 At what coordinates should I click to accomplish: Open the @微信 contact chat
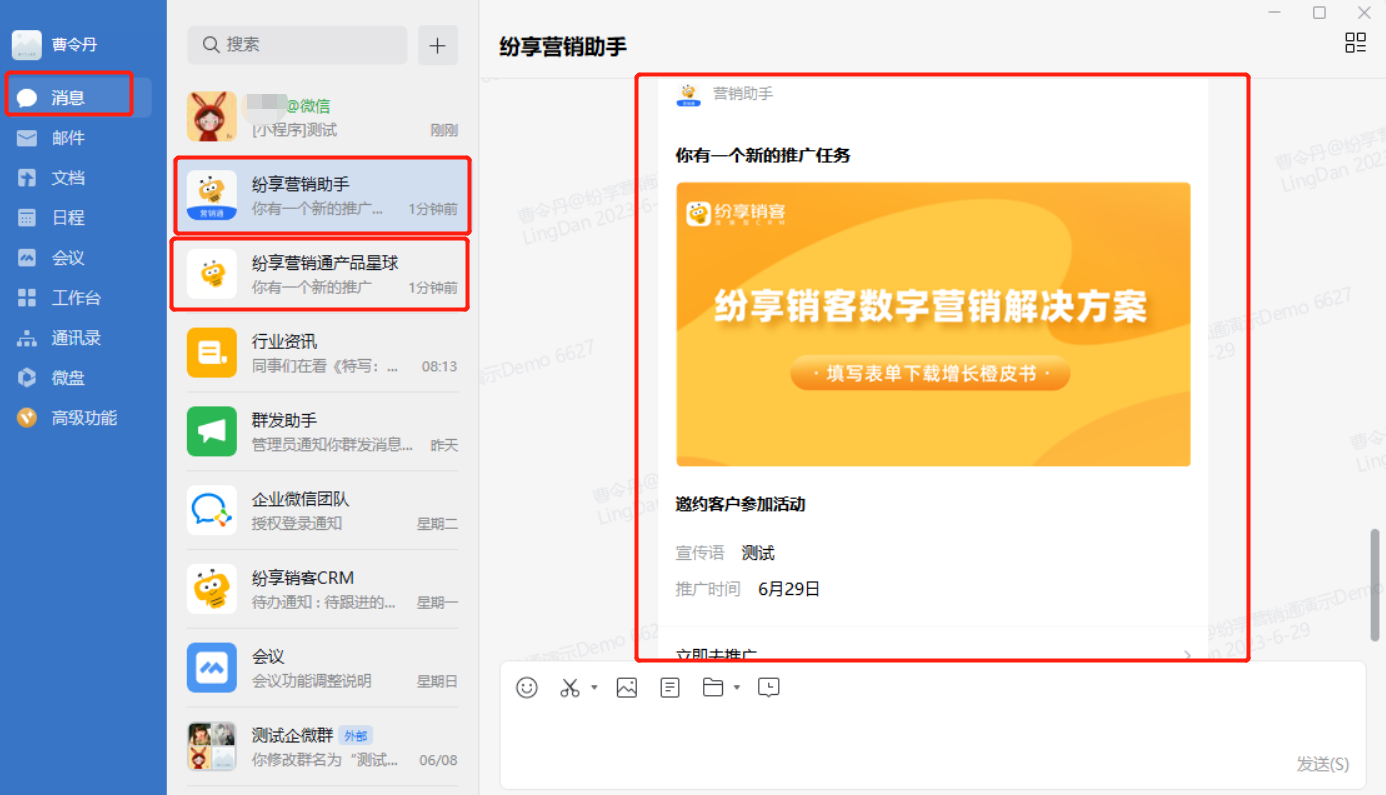pyautogui.click(x=323, y=117)
